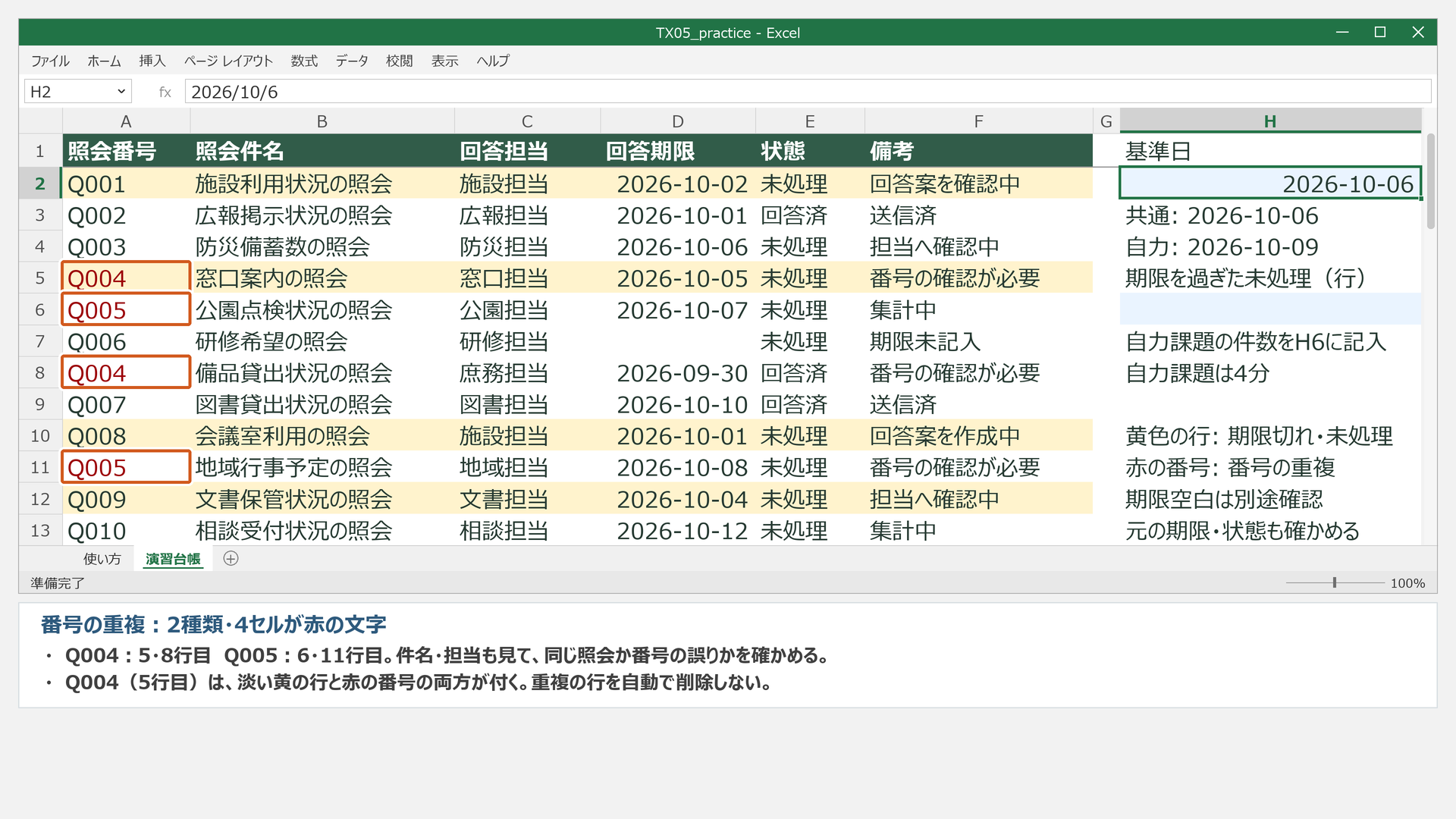Screen dimensions: 1456x819
Task: Click the fx insert function icon
Action: (x=165, y=92)
